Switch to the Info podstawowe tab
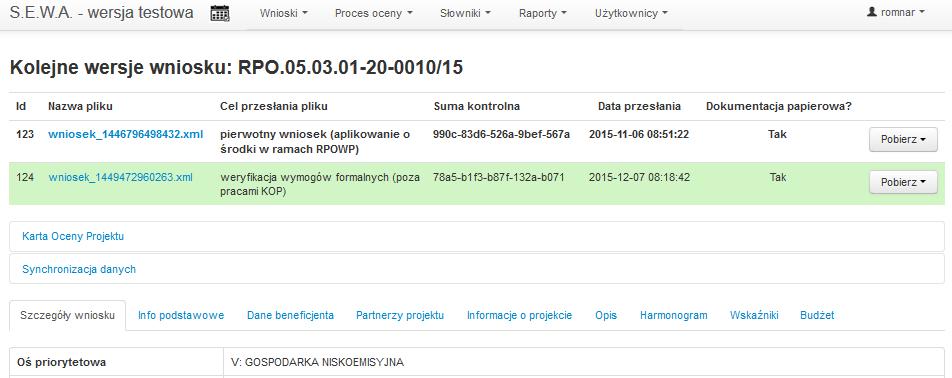This screenshot has width=952, height=378. click(x=181, y=315)
